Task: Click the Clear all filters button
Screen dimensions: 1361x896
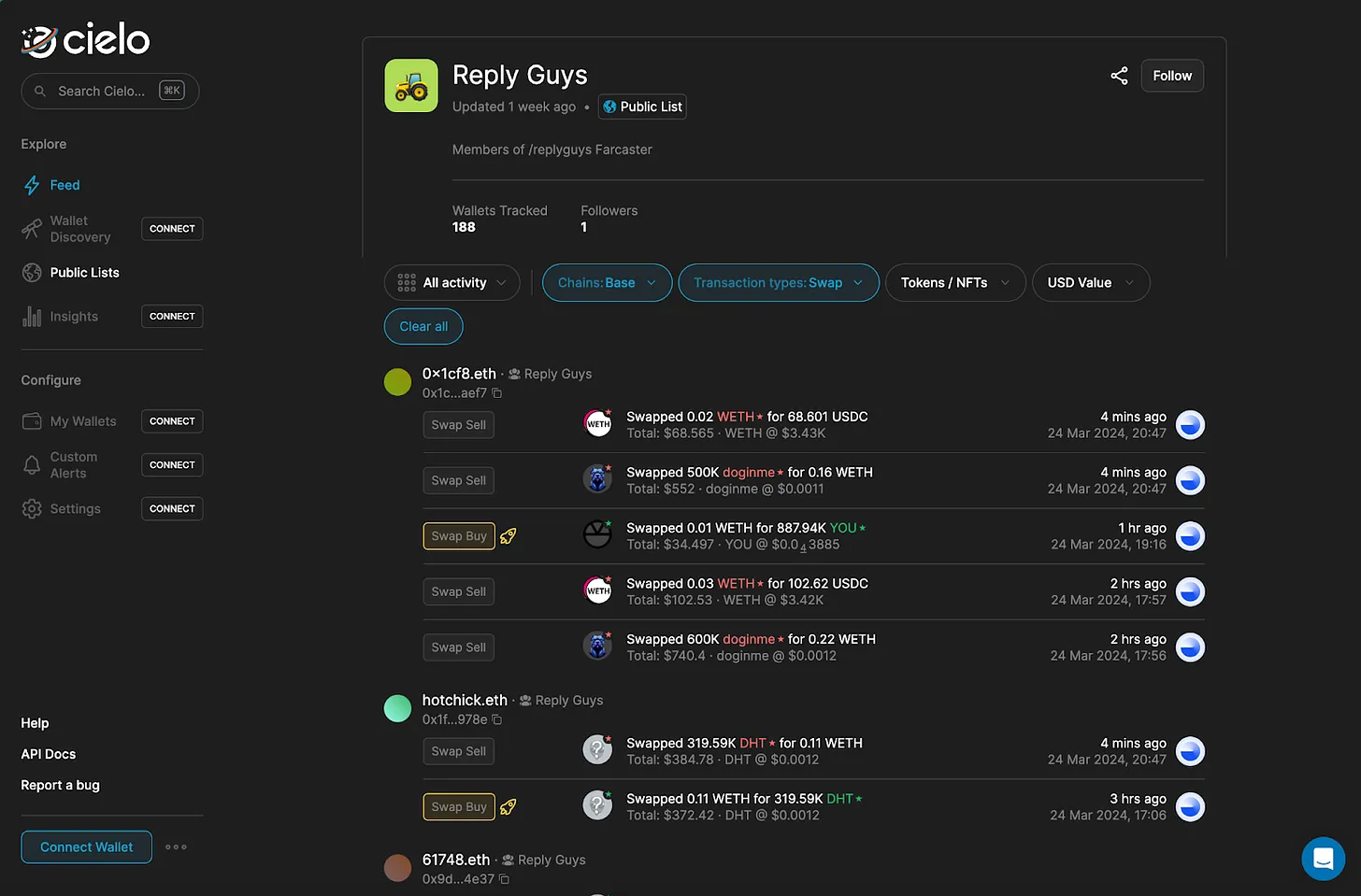Action: (423, 326)
